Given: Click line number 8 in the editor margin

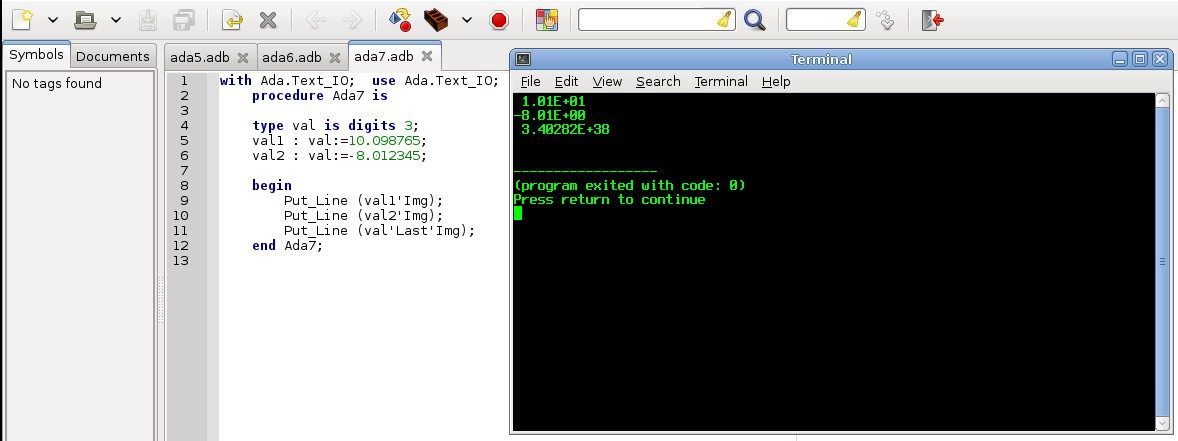Looking at the screenshot, I should click(x=184, y=186).
